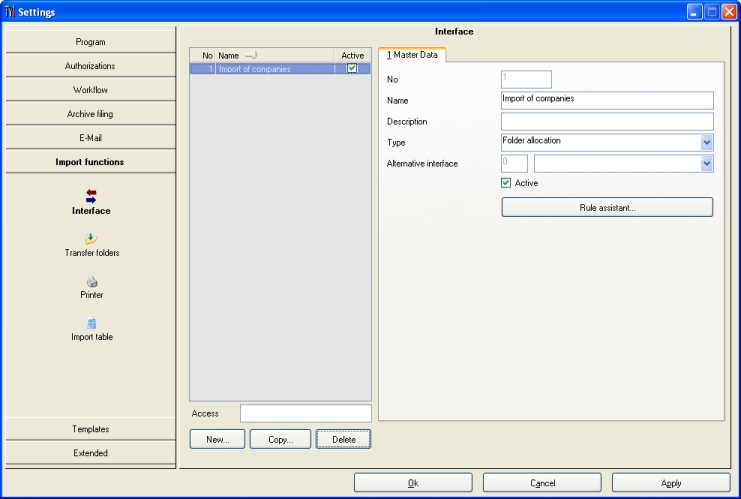The image size is (741, 499).
Task: Open the E-Mail section
Action: pyautogui.click(x=90, y=138)
